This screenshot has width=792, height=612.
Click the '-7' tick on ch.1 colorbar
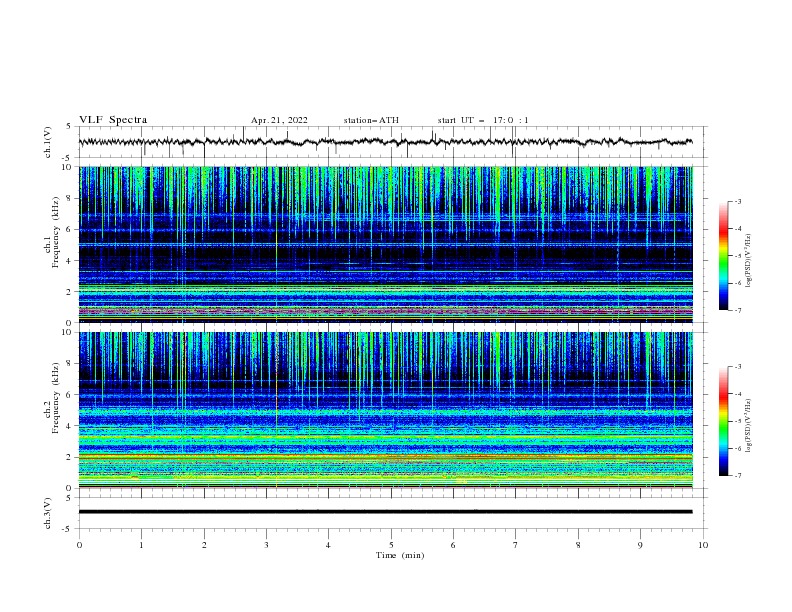(x=738, y=310)
